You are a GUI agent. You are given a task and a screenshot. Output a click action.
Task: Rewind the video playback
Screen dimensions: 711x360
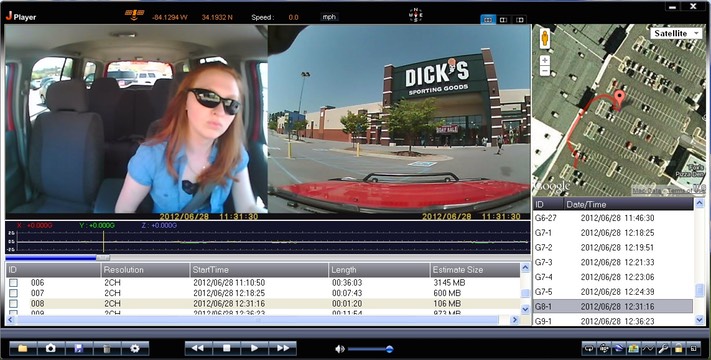pyautogui.click(x=198, y=348)
